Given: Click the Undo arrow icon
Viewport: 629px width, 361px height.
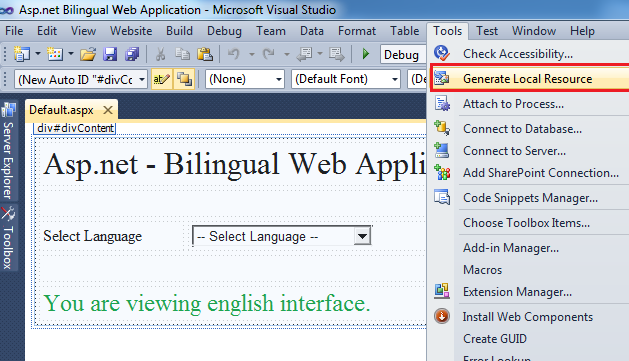Looking at the screenshot, I should click(x=233, y=54).
